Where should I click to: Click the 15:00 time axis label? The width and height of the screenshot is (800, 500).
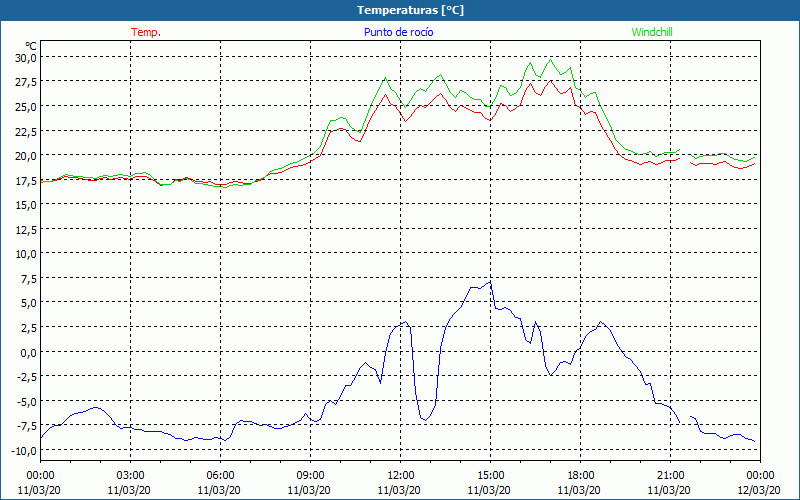pyautogui.click(x=490, y=476)
